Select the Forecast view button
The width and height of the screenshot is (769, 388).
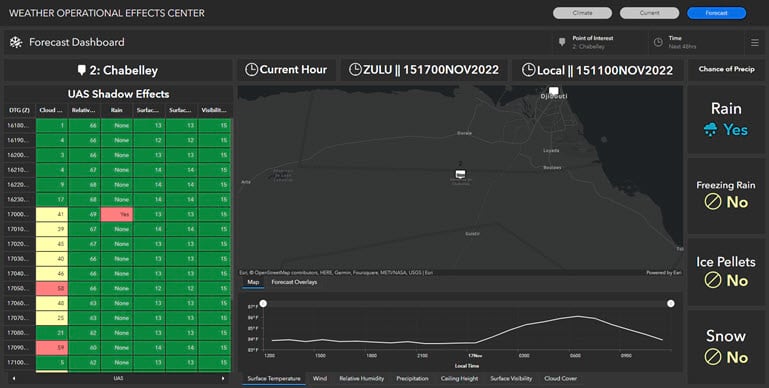pyautogui.click(x=717, y=13)
